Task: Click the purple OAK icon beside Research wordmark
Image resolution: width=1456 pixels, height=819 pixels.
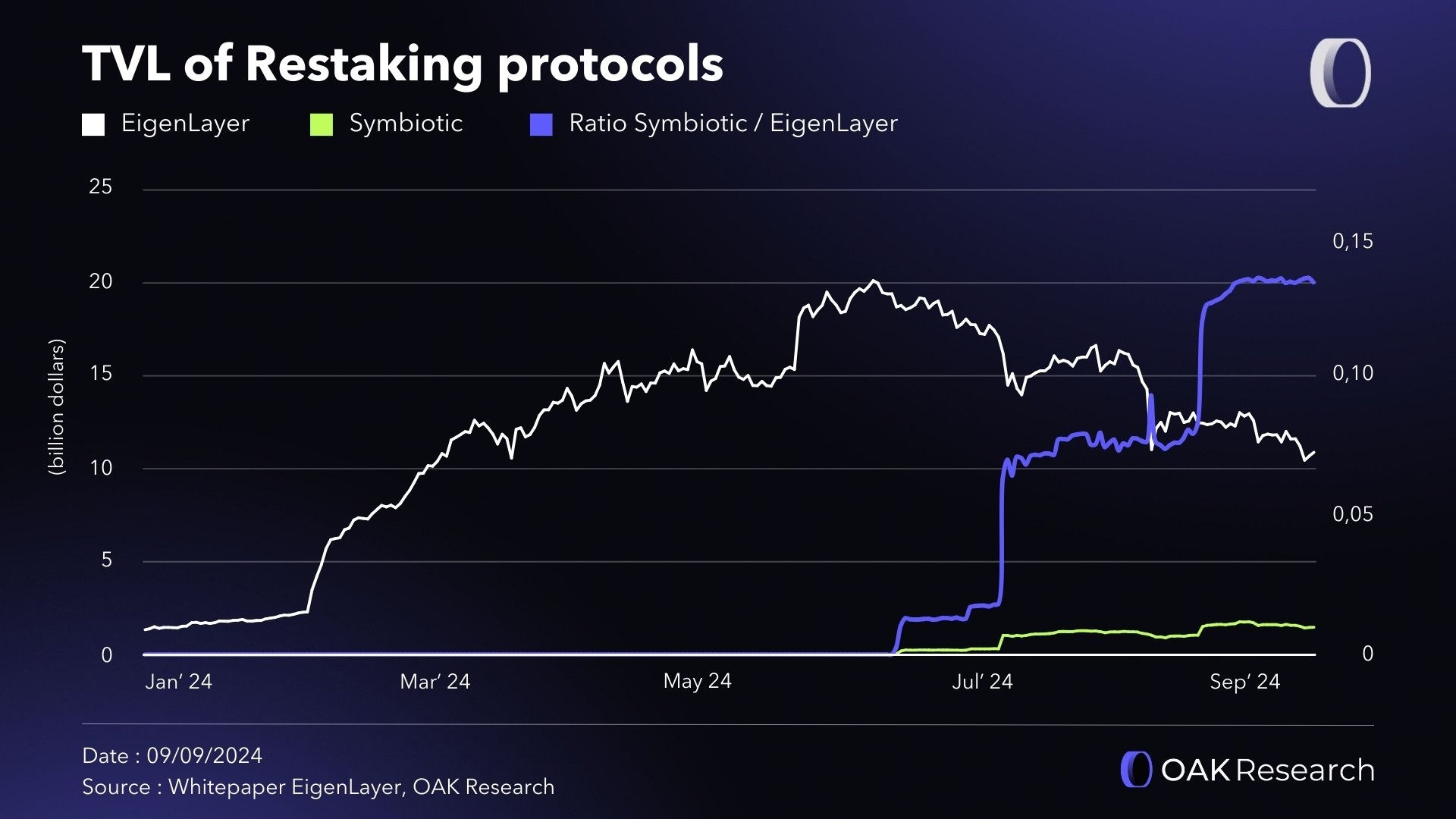Action: tap(1135, 770)
